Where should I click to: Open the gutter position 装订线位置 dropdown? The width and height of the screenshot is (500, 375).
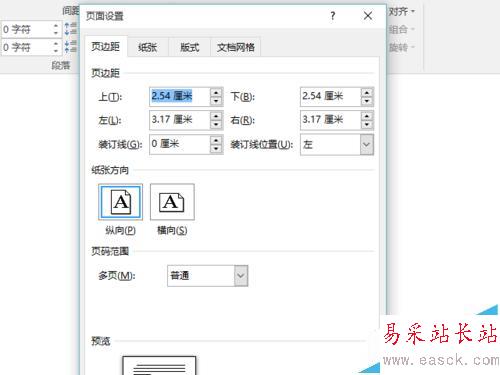pos(367,145)
